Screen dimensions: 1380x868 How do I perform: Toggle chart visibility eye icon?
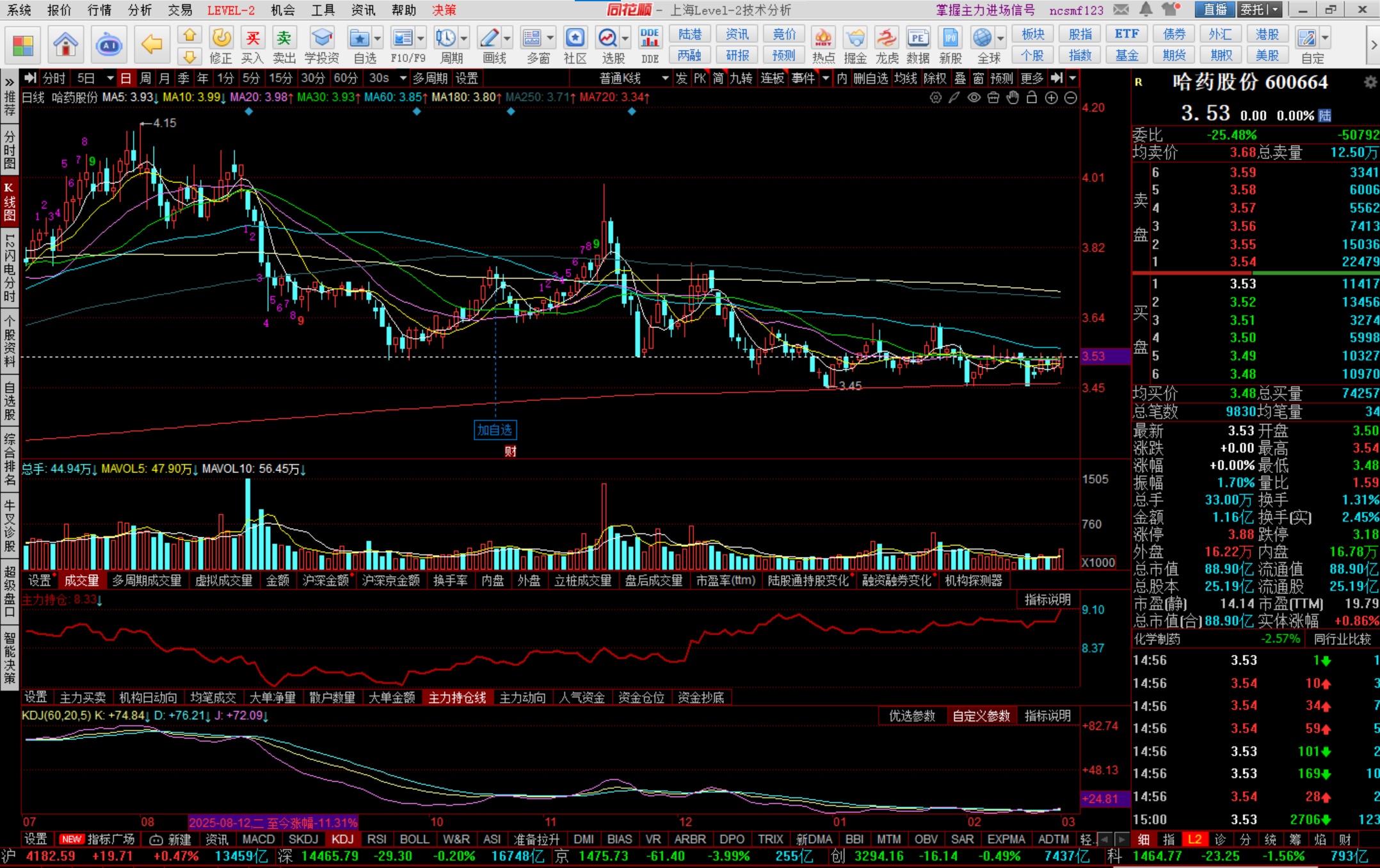pyautogui.click(x=974, y=98)
